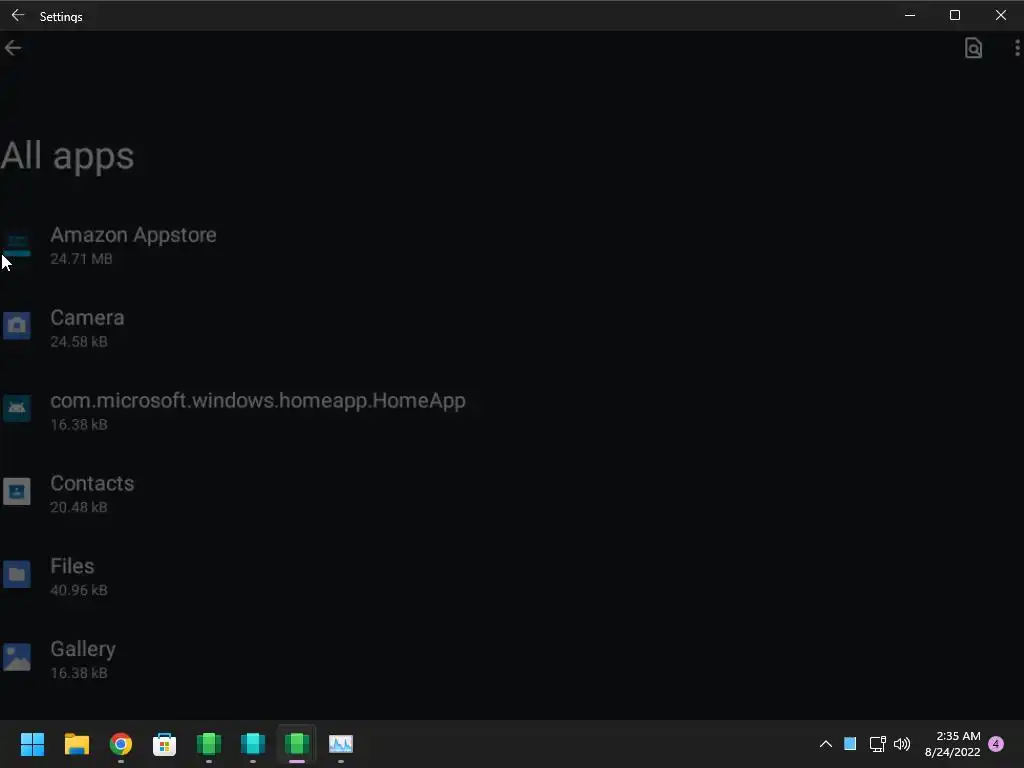Screen dimensions: 1024x768
Task: Go back using the in-app back arrow
Action: click(x=12, y=48)
